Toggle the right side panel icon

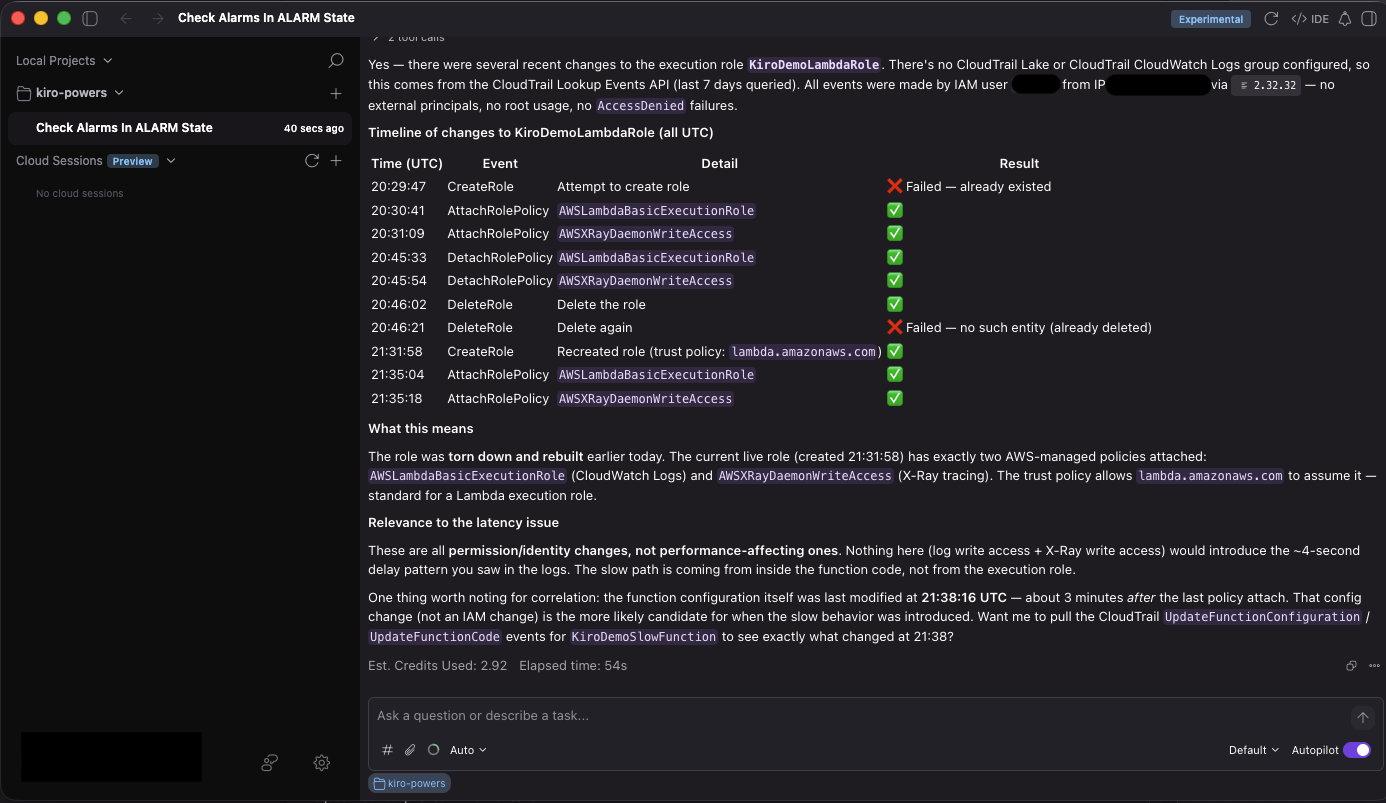click(x=1369, y=18)
